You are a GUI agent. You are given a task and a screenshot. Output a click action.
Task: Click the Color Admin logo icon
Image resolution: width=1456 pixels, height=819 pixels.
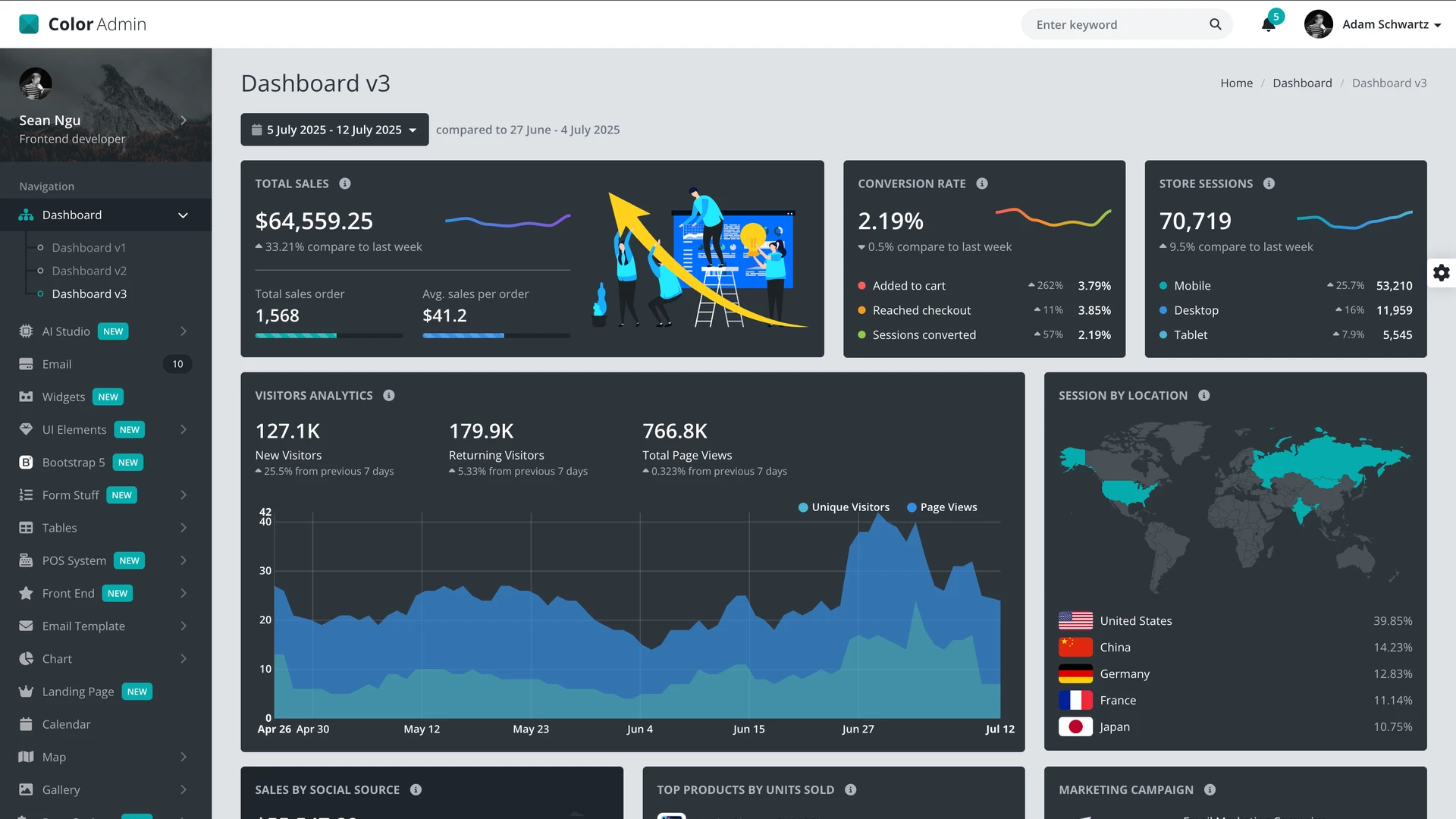(x=29, y=24)
